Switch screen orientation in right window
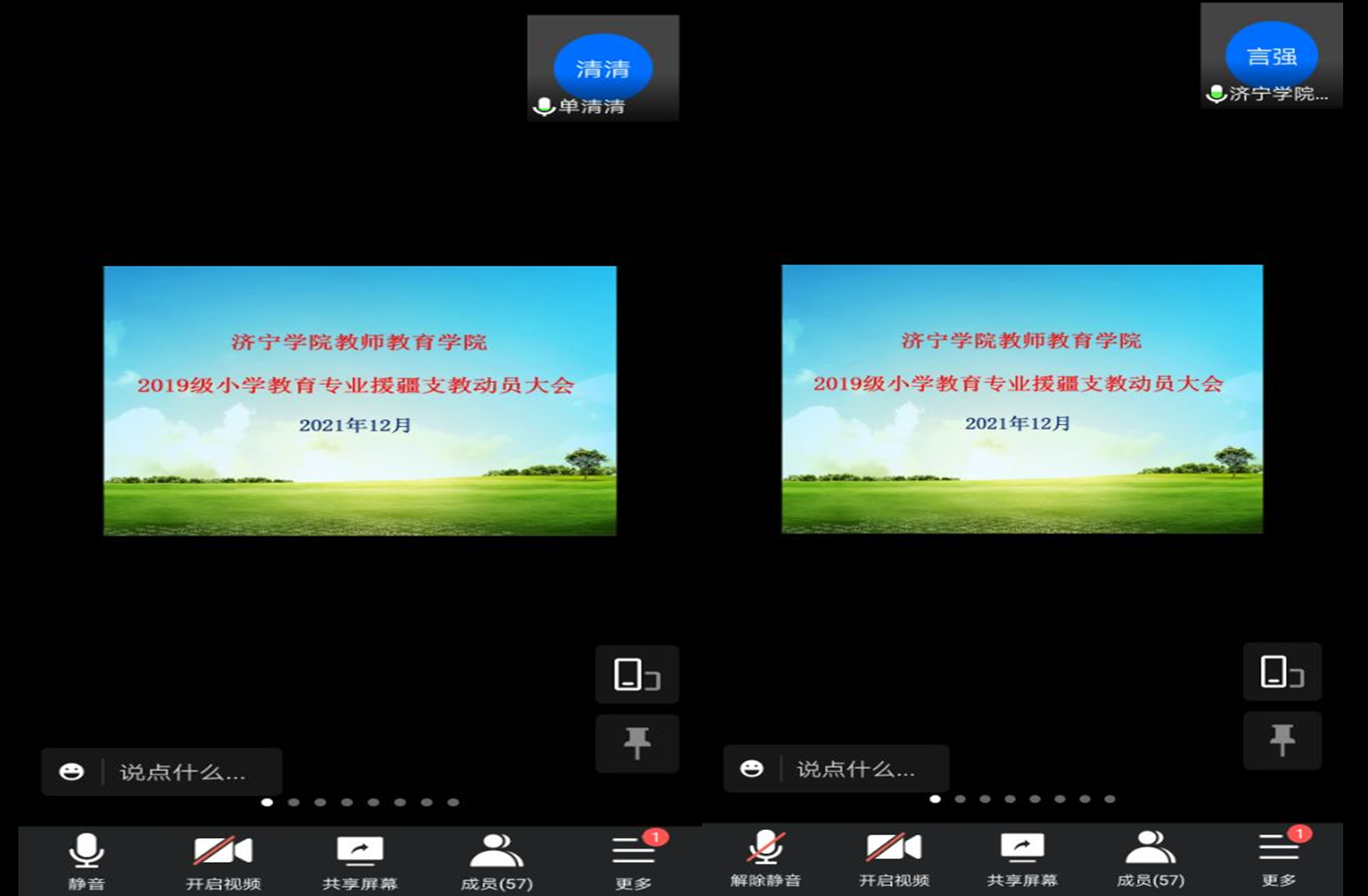Screen dimensions: 1368x896 [1282, 672]
